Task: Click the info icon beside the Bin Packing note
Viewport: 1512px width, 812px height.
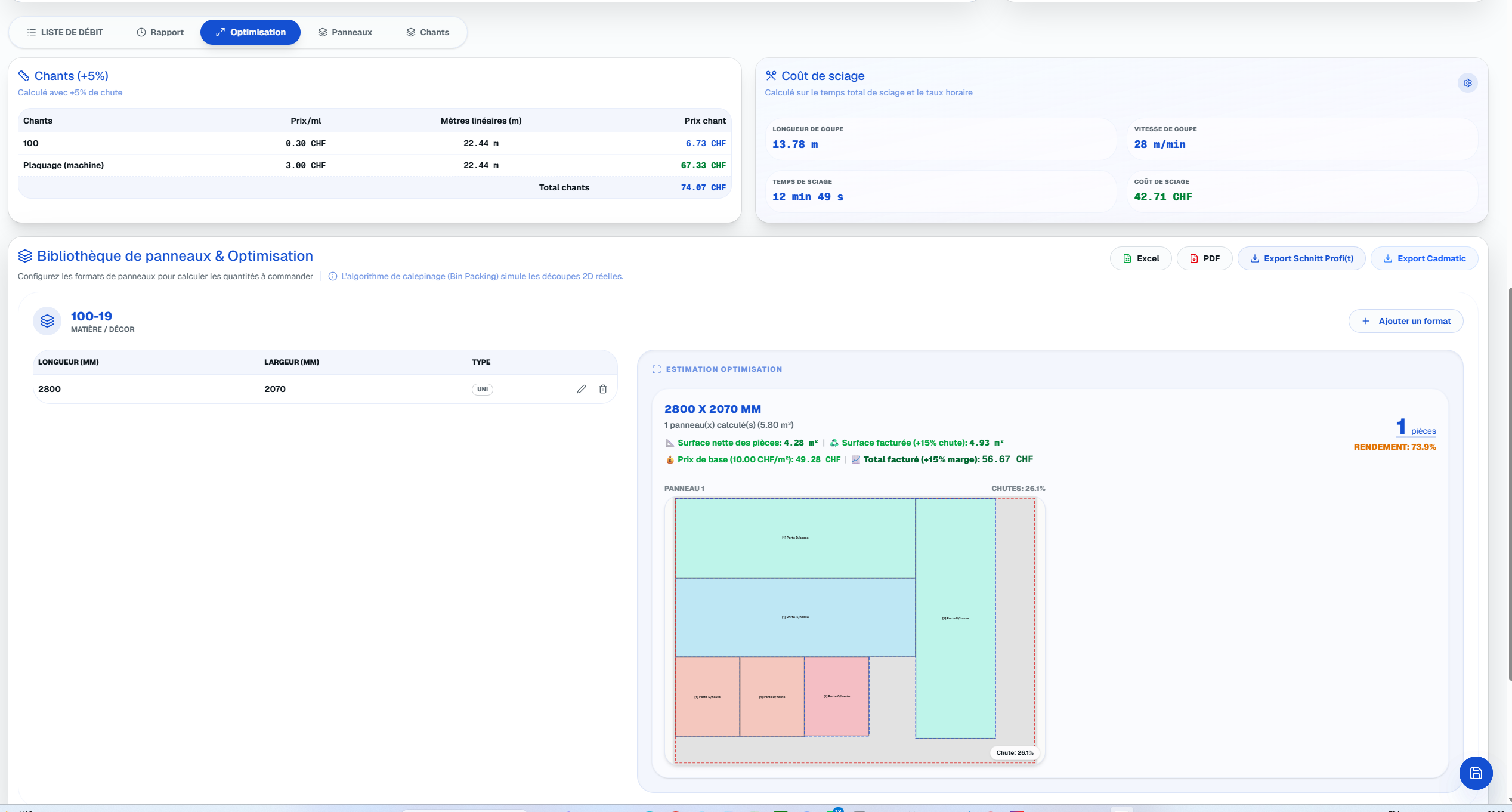Action: click(x=333, y=276)
